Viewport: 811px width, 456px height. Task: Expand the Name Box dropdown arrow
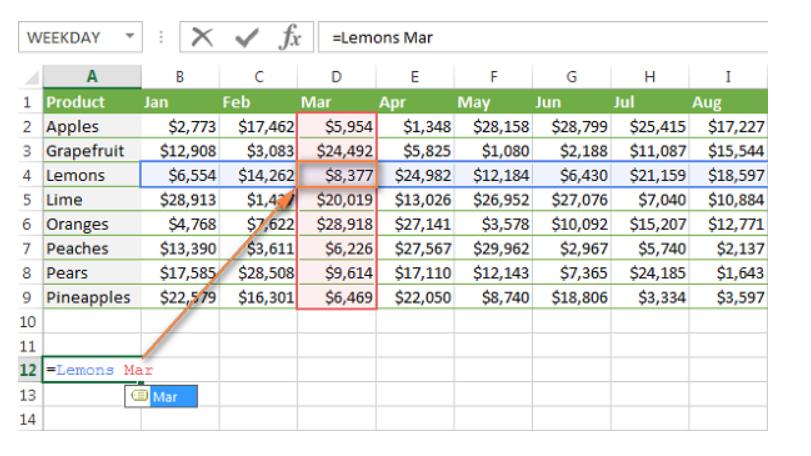(x=123, y=38)
